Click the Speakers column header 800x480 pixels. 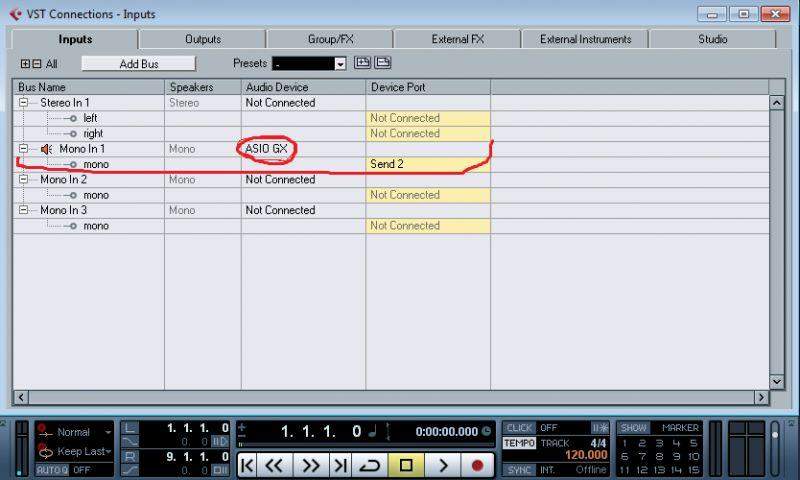pyautogui.click(x=203, y=87)
